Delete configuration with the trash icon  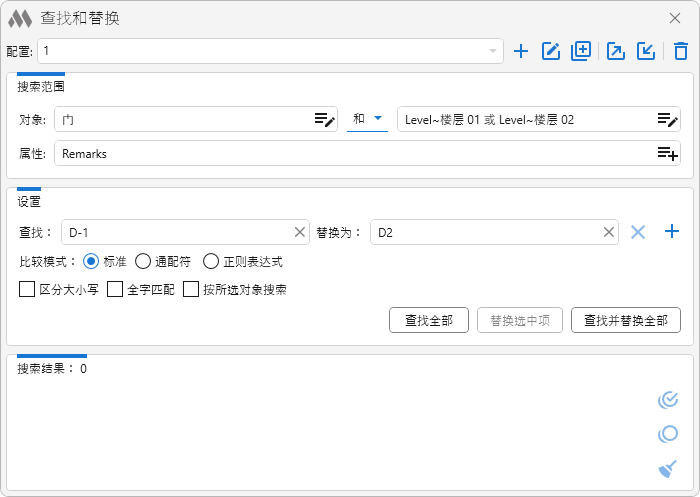coord(681,51)
